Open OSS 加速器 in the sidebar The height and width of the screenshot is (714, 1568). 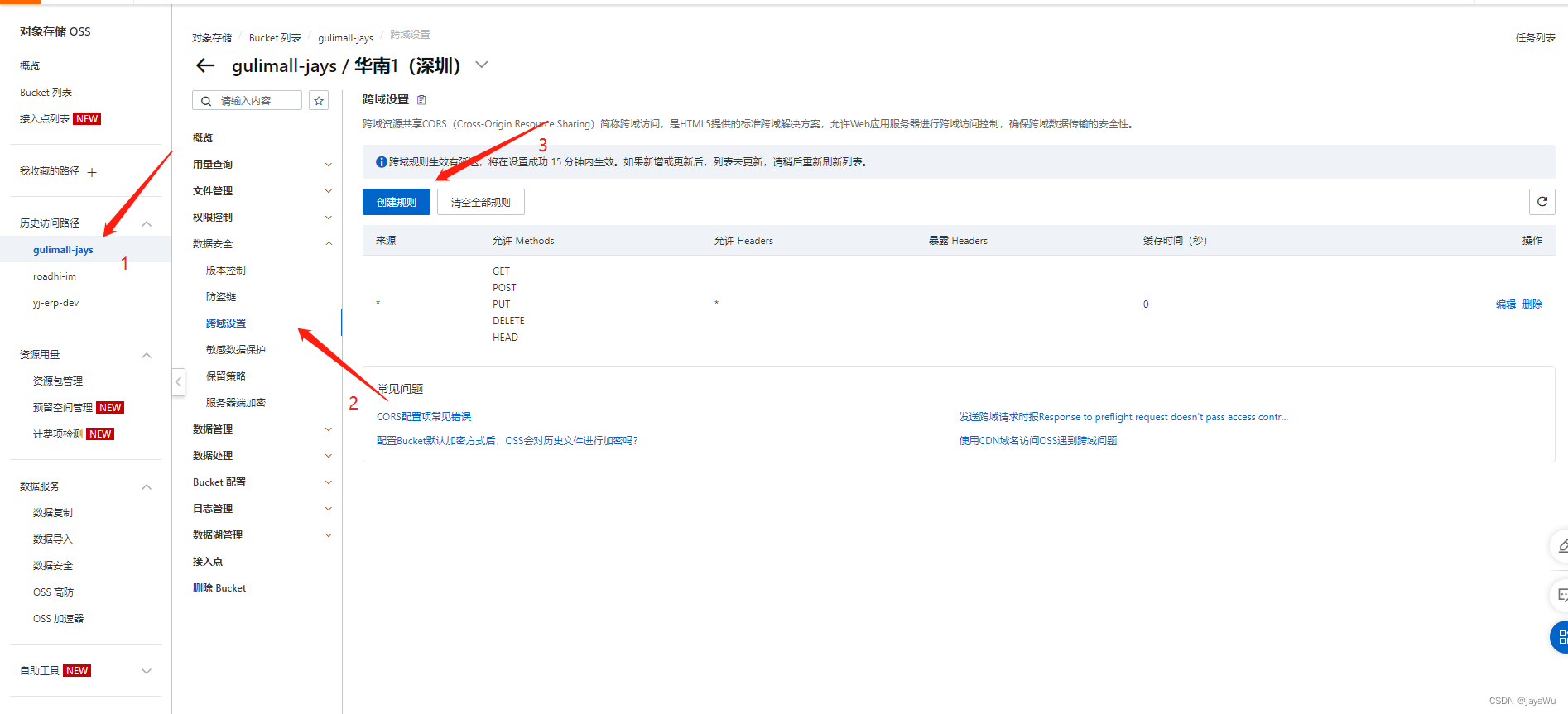58,619
